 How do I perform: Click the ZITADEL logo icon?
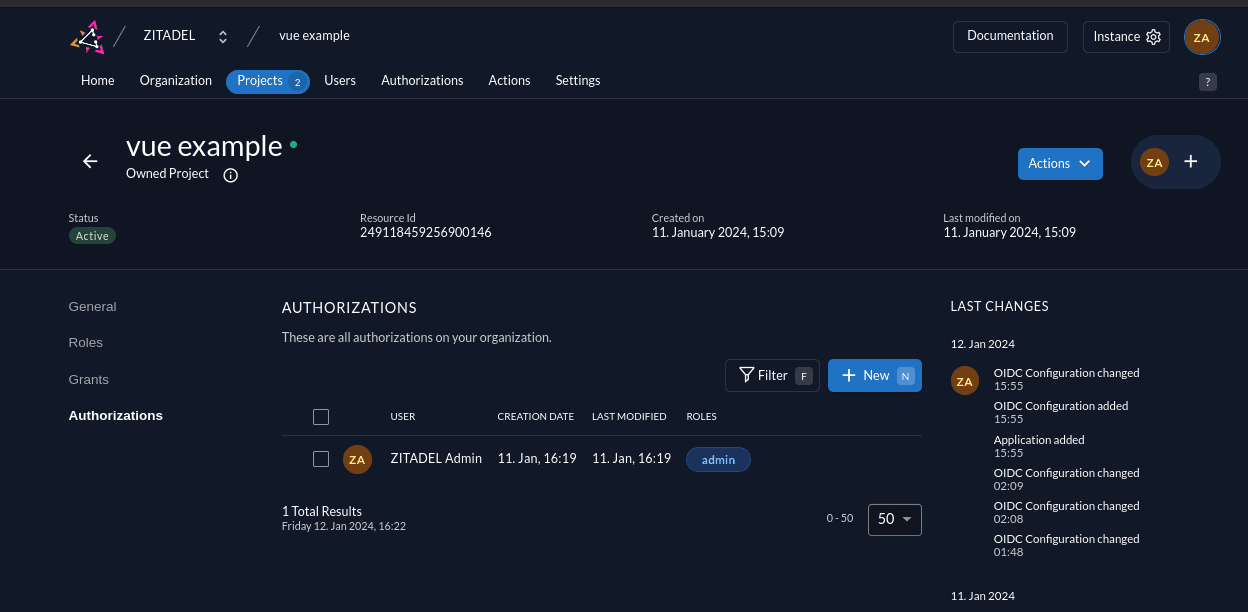[x=88, y=37]
